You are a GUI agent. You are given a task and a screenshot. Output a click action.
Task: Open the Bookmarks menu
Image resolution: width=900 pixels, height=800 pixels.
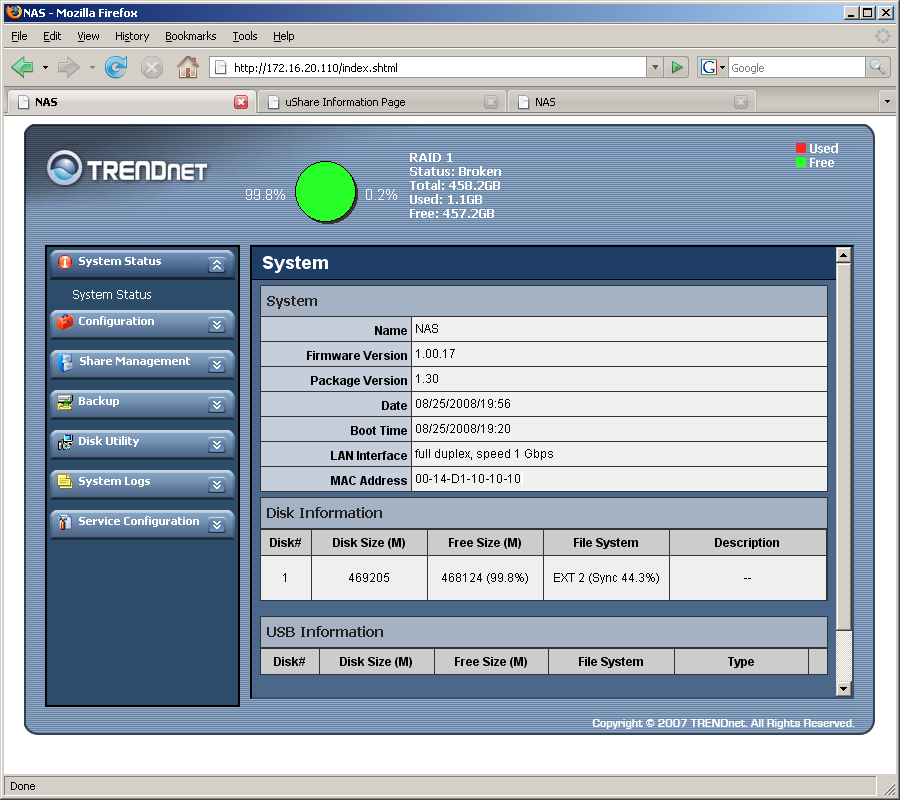click(191, 36)
